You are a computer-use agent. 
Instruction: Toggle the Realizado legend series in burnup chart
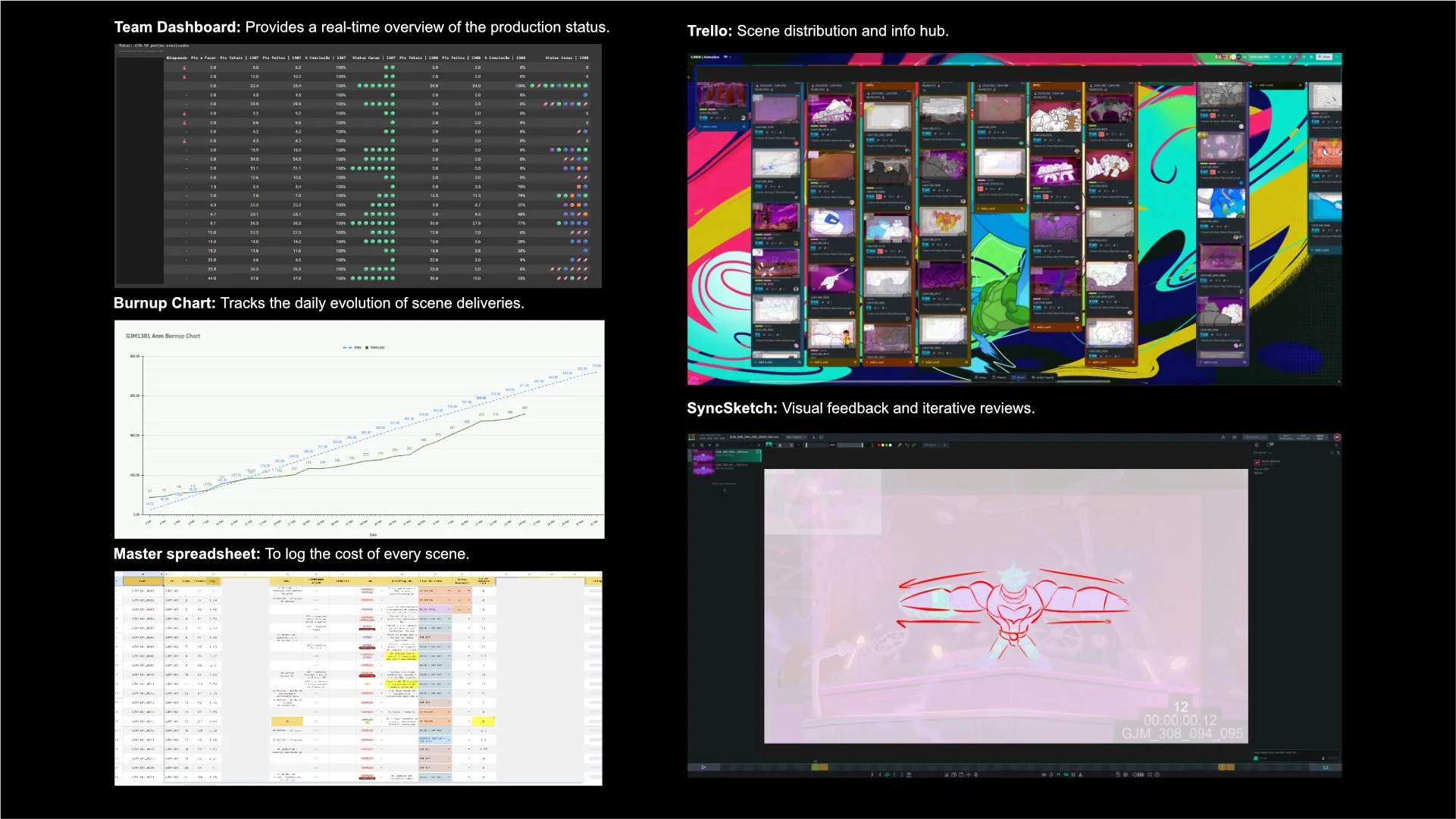click(375, 348)
